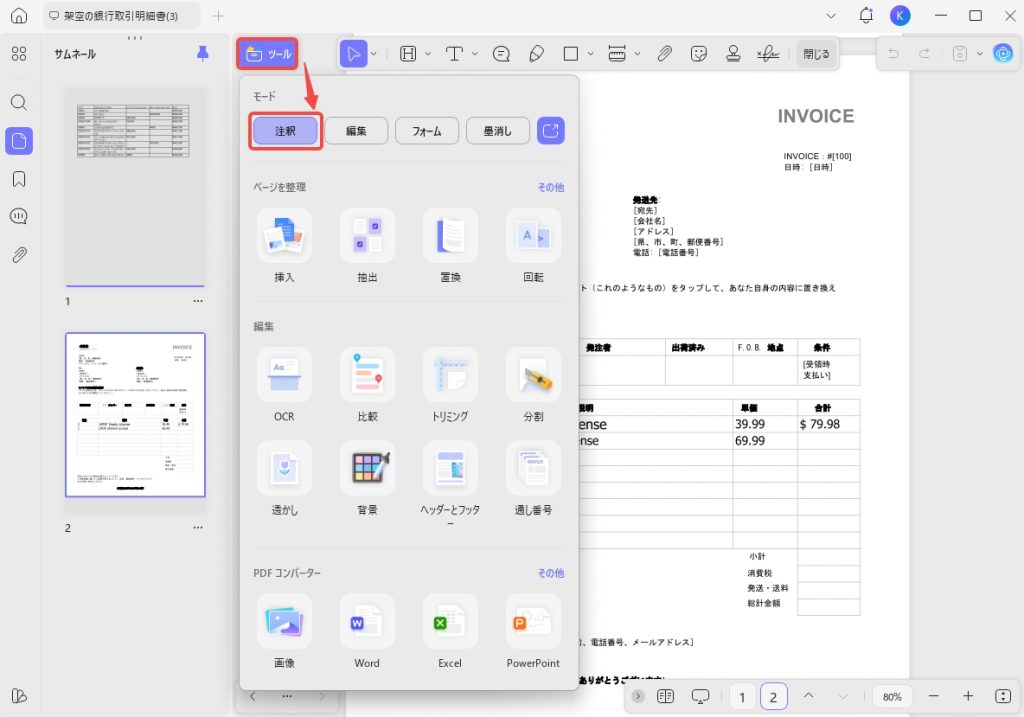The image size is (1024, 717).
Task: Select page 2 thumbnail
Action: point(135,415)
